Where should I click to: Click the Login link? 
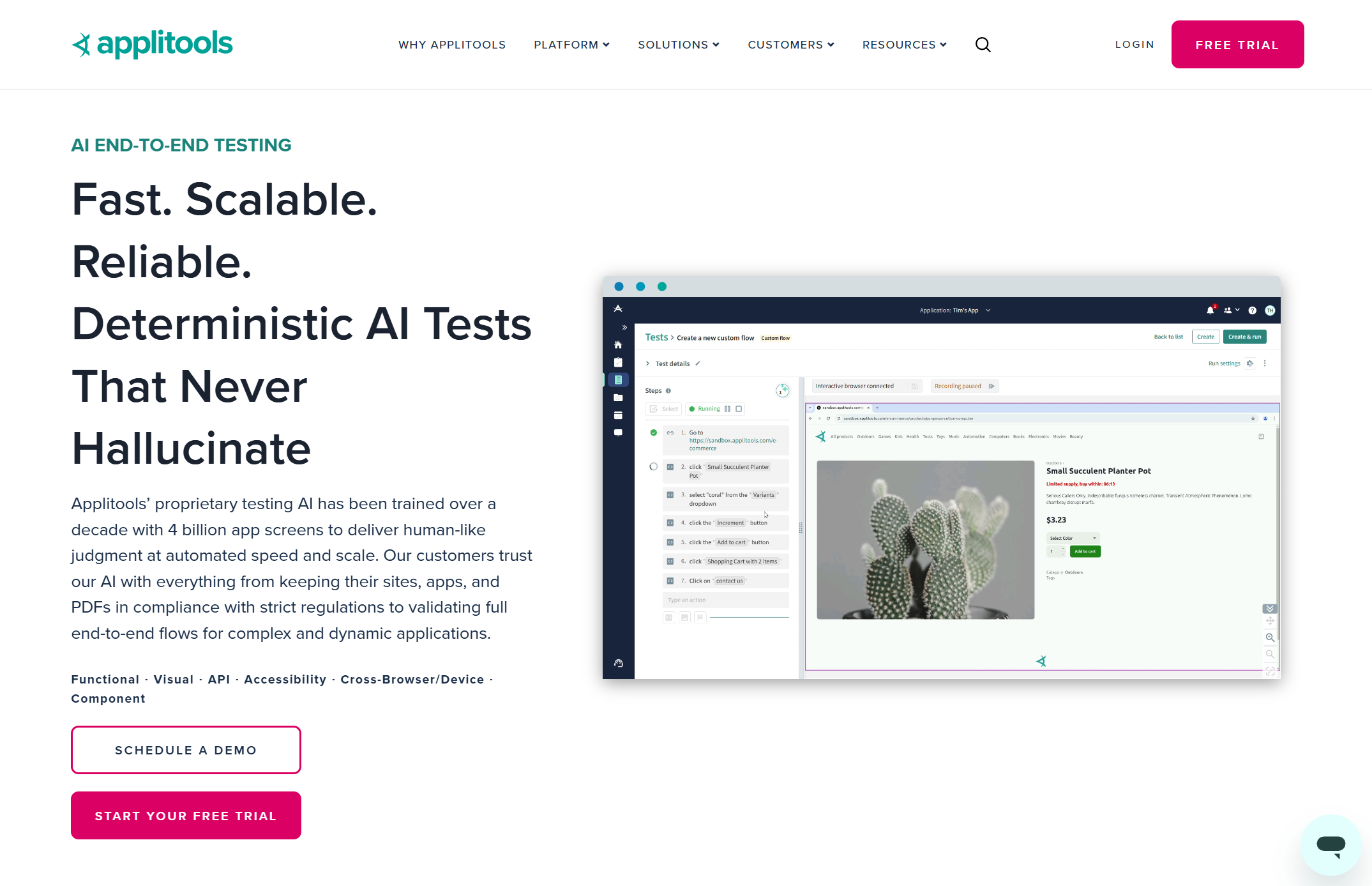[1134, 45]
